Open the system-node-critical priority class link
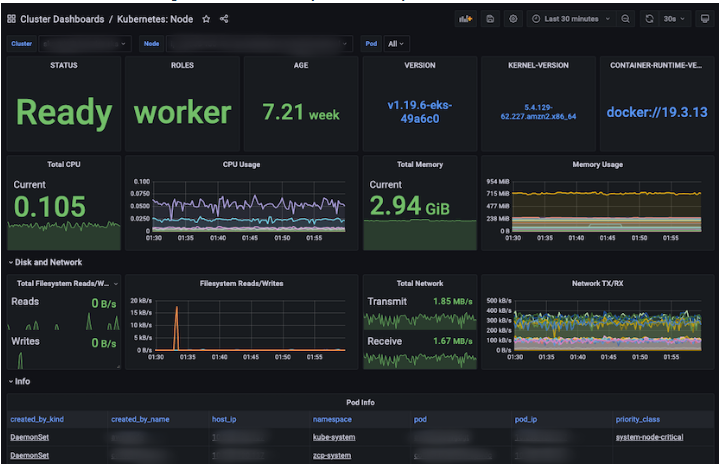The width and height of the screenshot is (723, 467). 649,437
